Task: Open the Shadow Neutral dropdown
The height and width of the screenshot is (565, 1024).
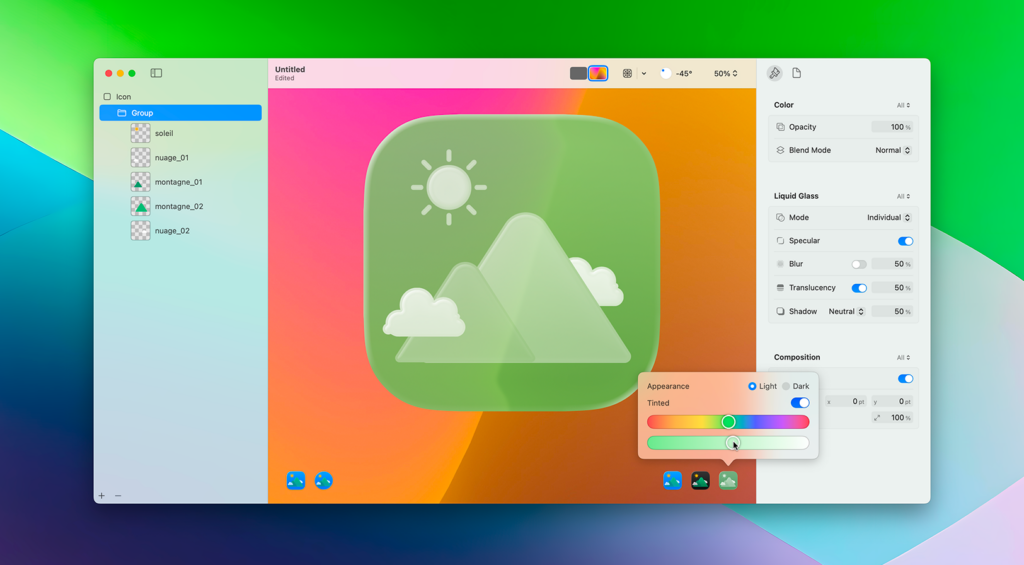Action: tap(846, 311)
